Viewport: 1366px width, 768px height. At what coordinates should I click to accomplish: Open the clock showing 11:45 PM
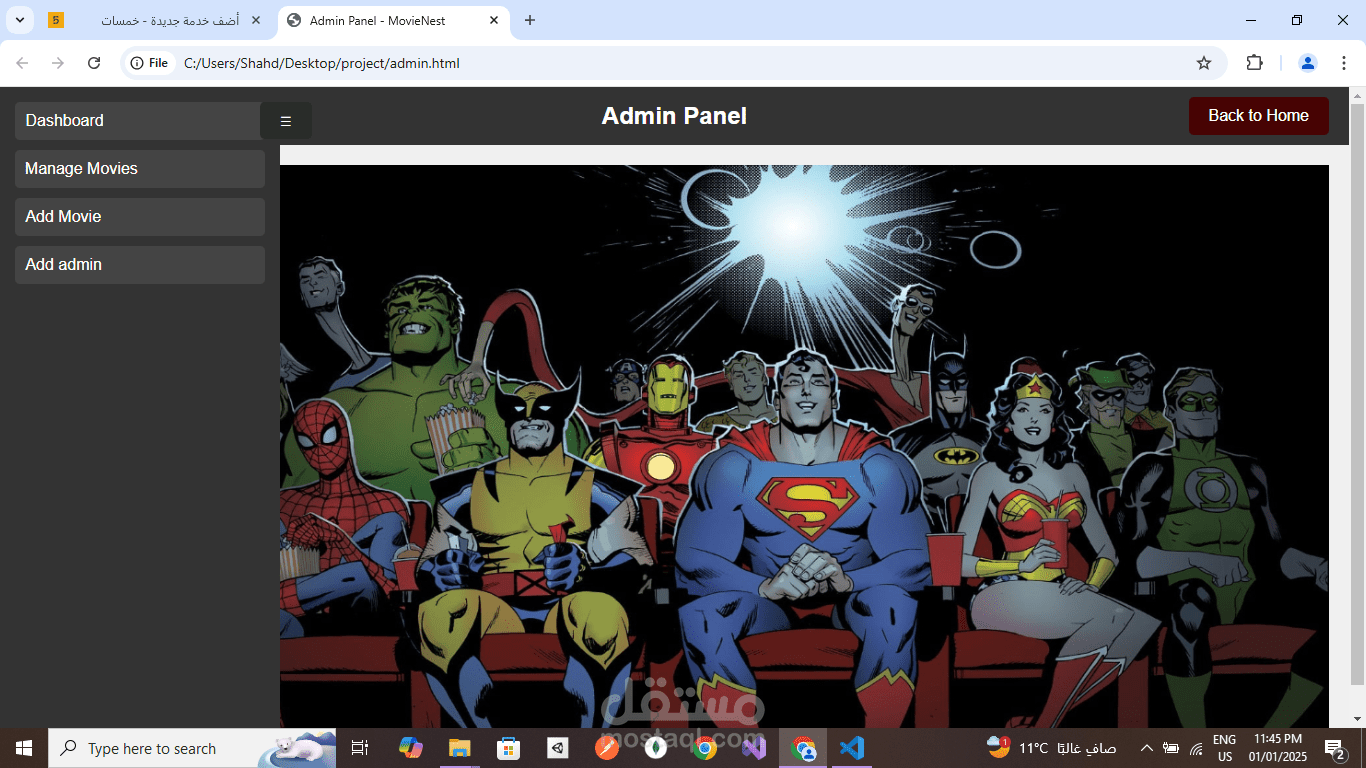point(1277,748)
